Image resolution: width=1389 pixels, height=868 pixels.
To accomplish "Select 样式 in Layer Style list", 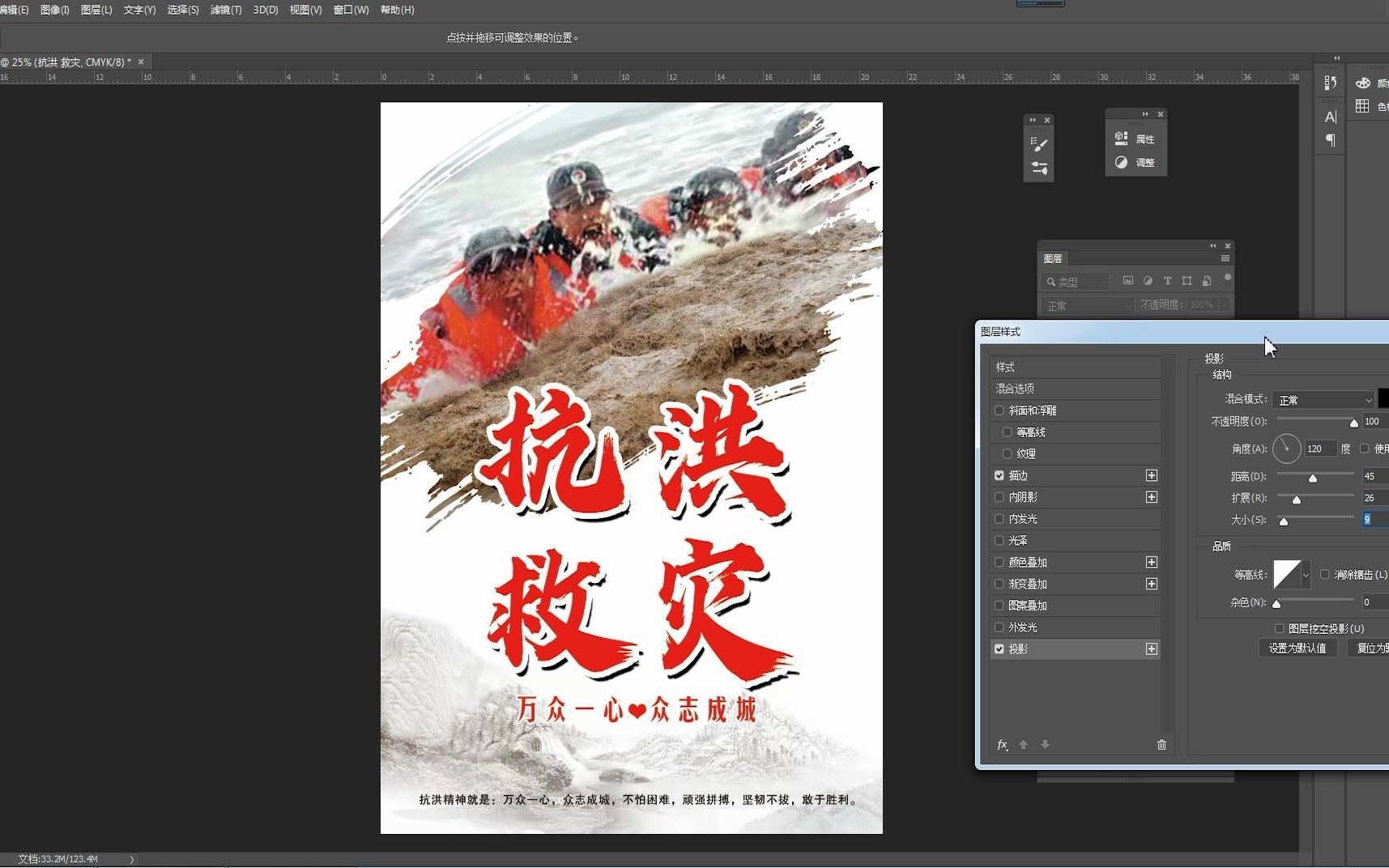I will (x=1075, y=367).
